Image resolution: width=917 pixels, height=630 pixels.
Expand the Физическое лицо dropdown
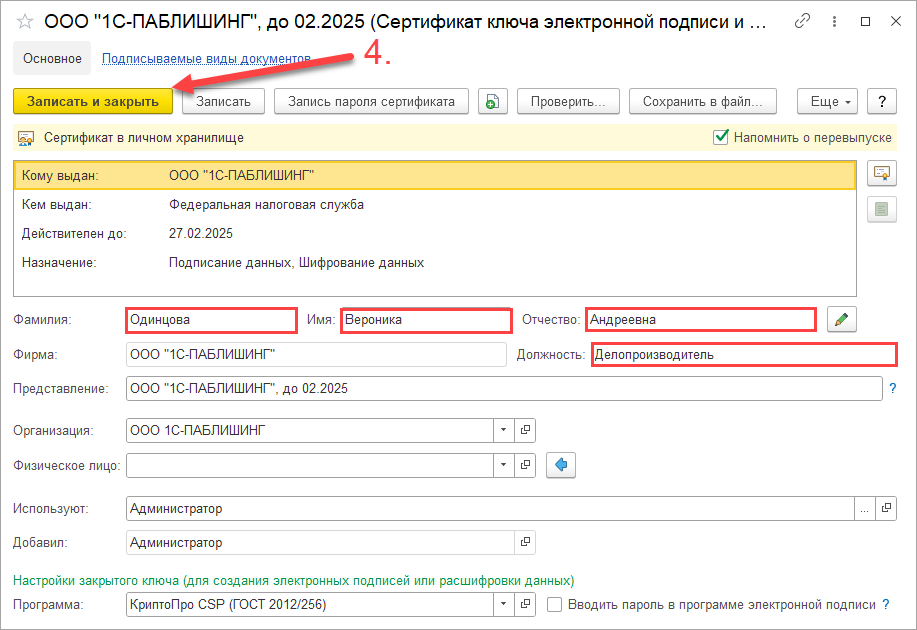(x=503, y=465)
